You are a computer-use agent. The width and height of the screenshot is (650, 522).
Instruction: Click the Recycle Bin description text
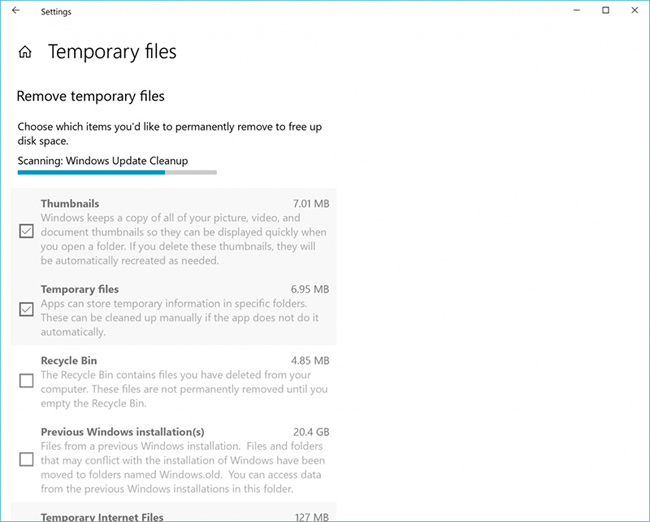click(x=184, y=390)
